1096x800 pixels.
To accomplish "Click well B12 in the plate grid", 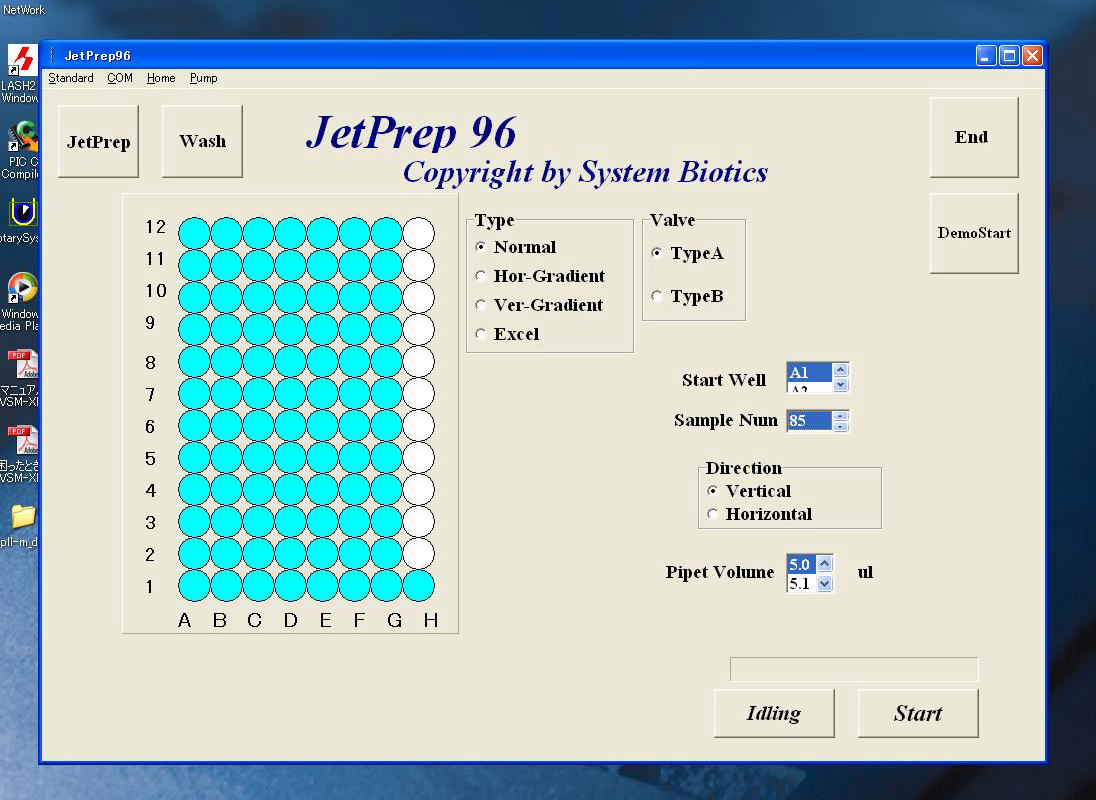I will coord(226,233).
